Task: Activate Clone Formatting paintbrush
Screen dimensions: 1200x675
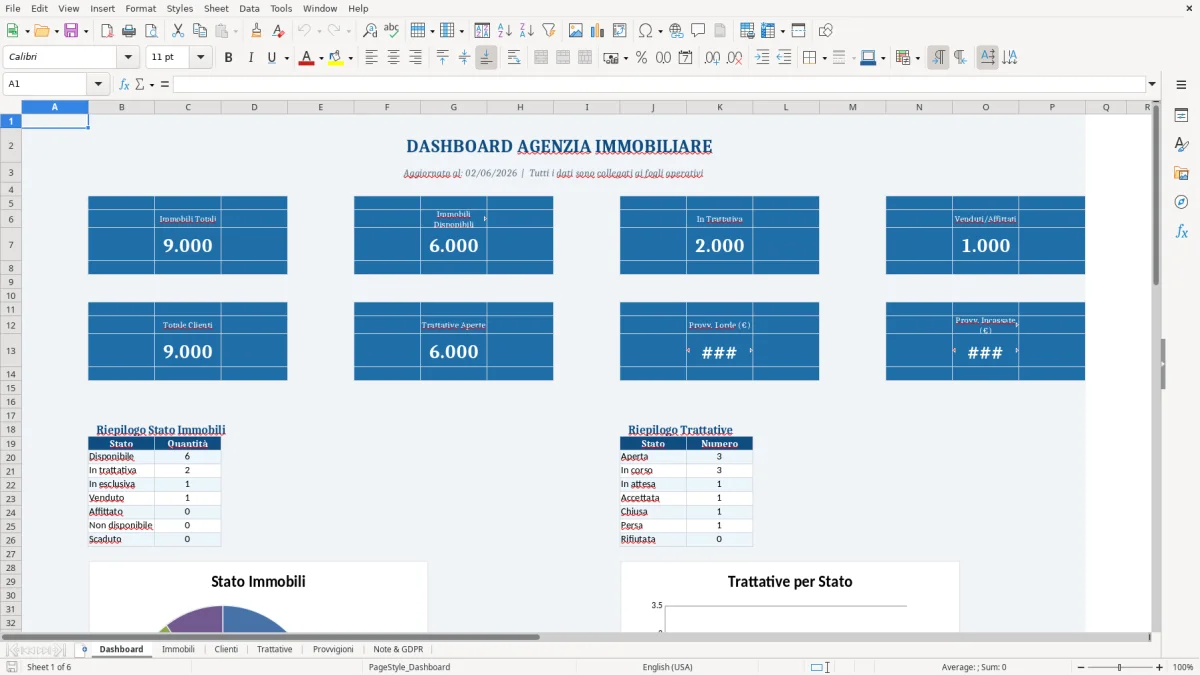Action: [x=257, y=31]
